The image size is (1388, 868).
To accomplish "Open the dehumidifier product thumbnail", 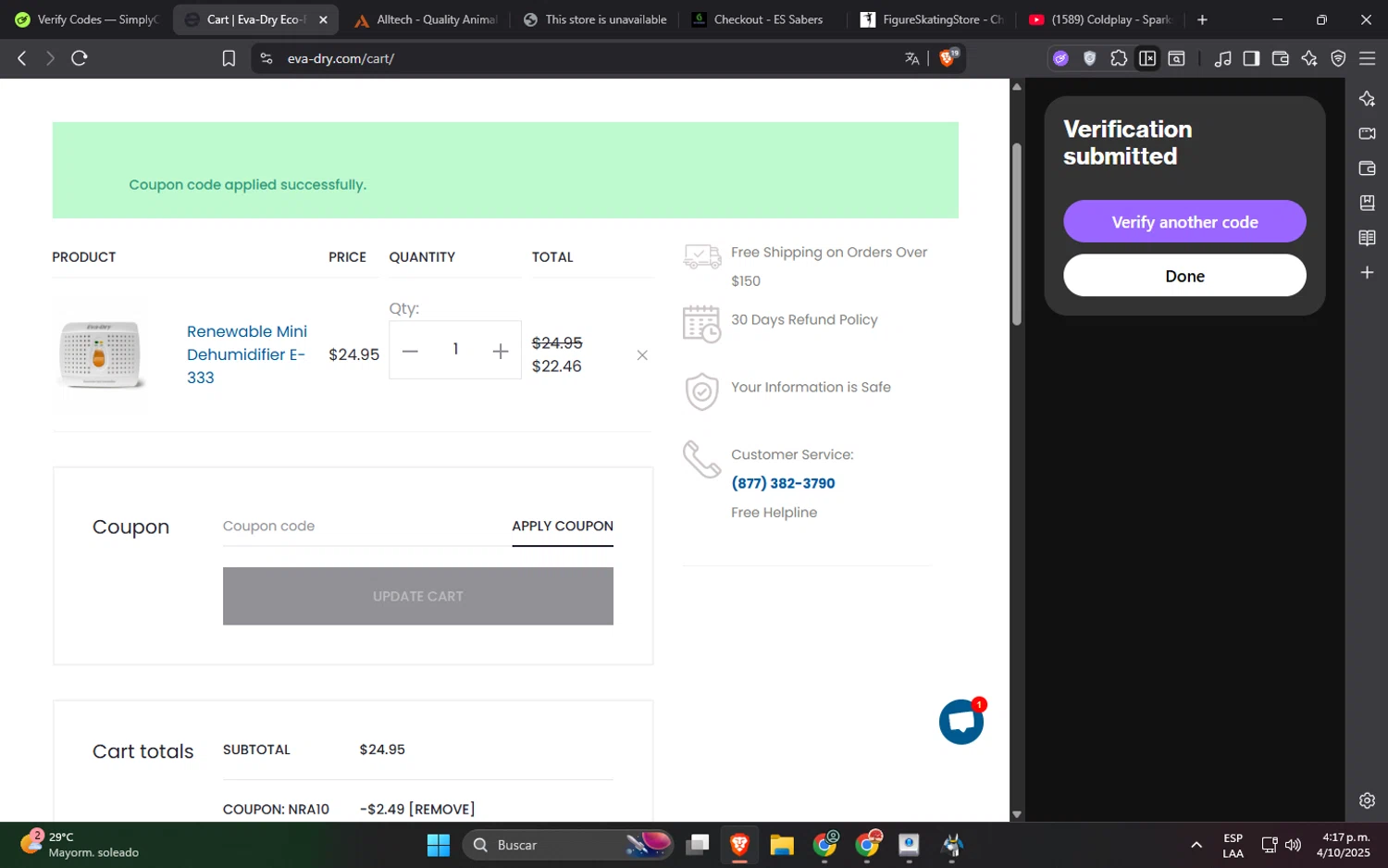I will tap(100, 354).
